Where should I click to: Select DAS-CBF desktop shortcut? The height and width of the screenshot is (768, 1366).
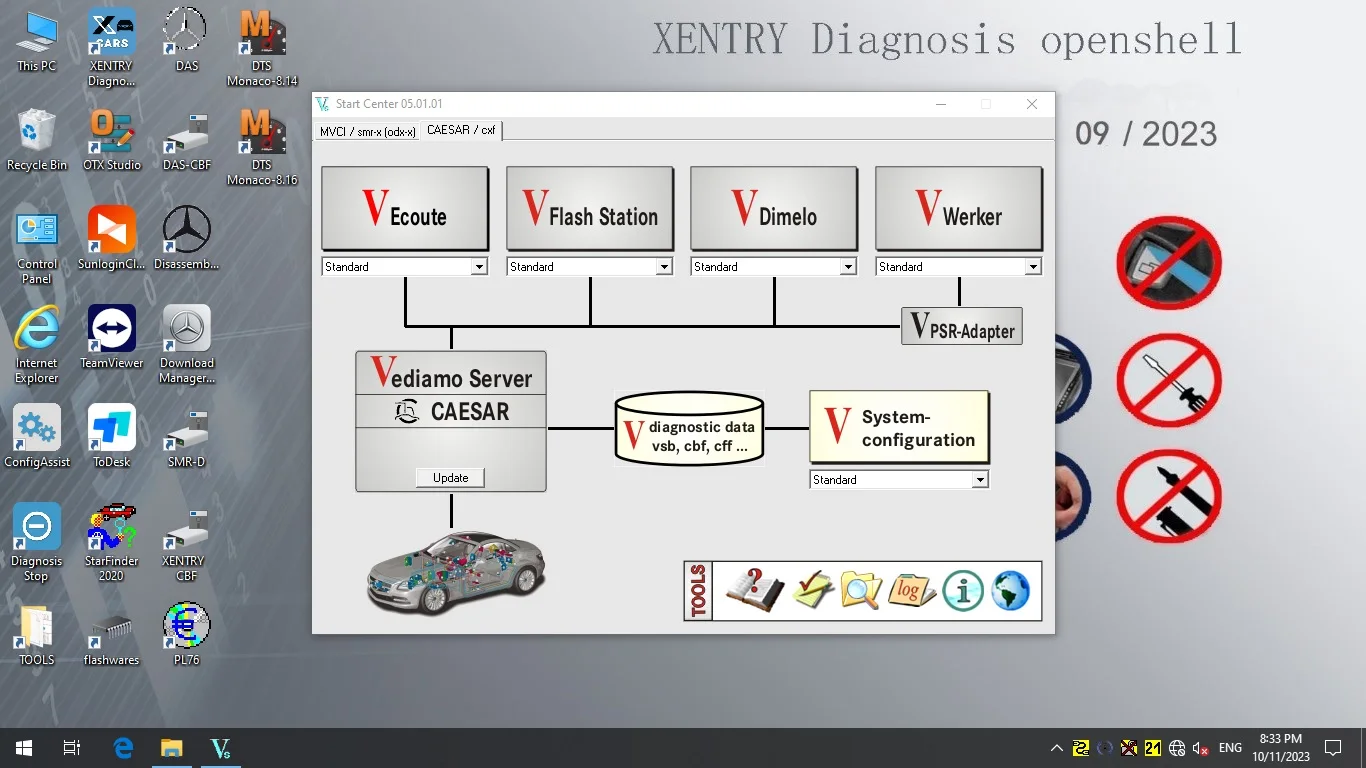(187, 139)
